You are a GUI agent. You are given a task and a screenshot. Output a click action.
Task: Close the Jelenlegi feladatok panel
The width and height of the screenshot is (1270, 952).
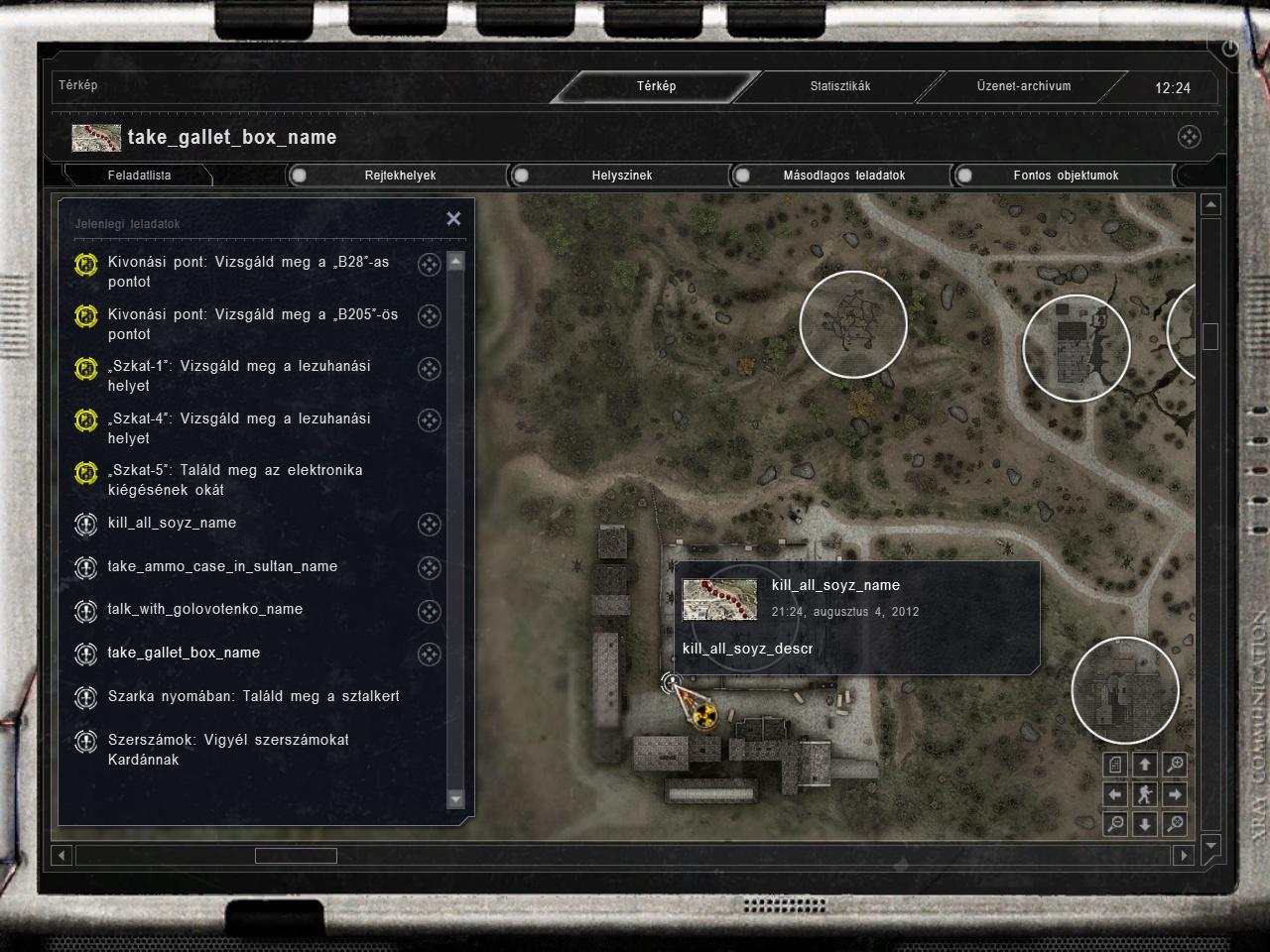[453, 218]
